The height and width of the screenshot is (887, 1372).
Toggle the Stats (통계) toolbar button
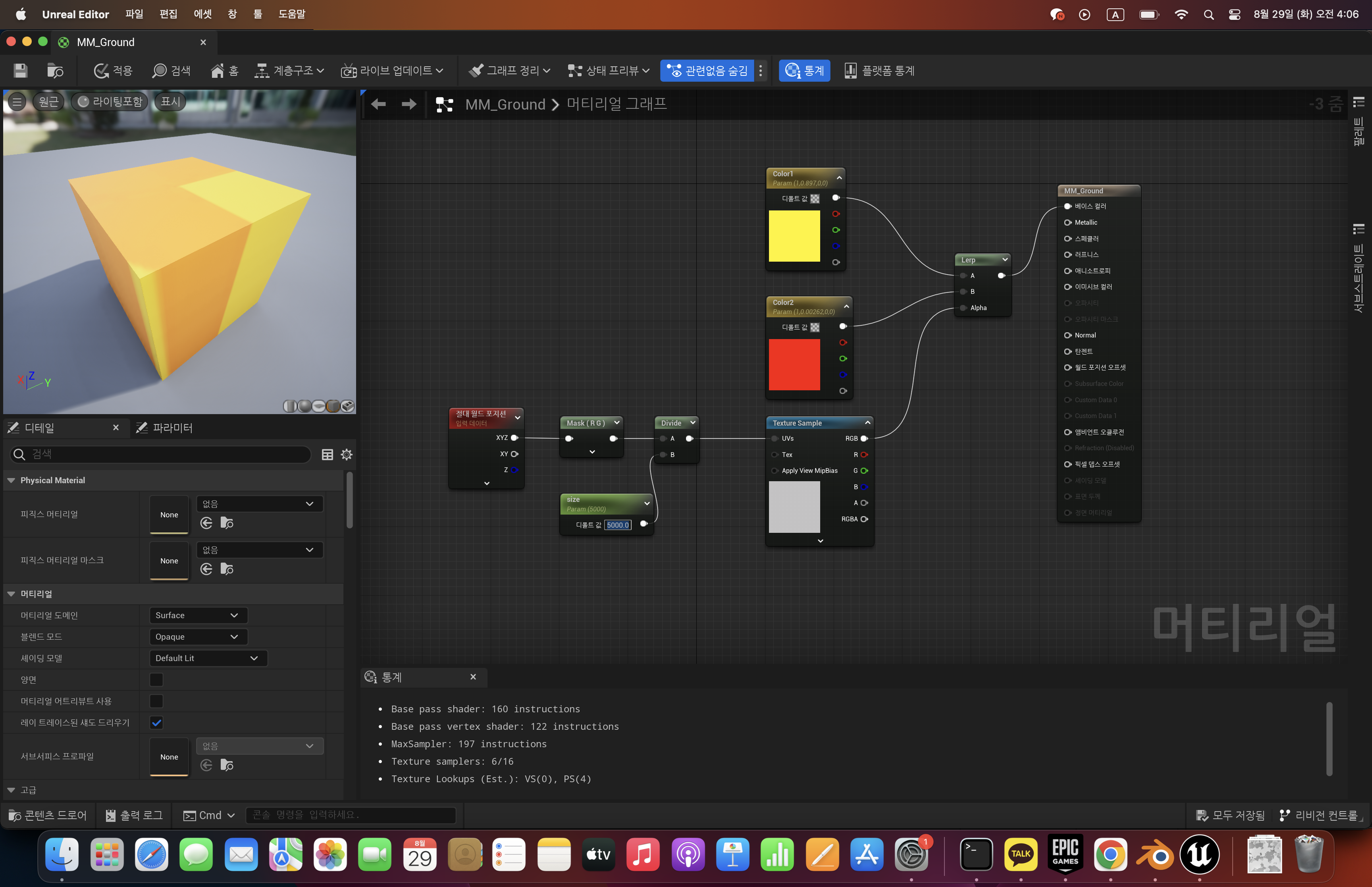[804, 70]
